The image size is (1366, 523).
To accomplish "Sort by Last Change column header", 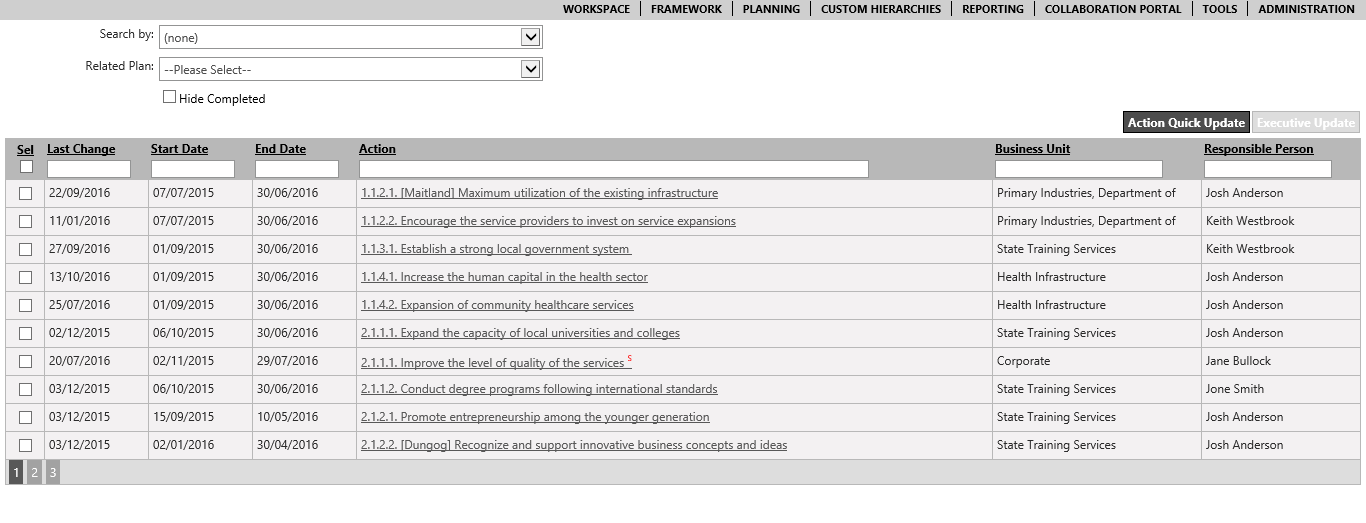I will click(81, 149).
